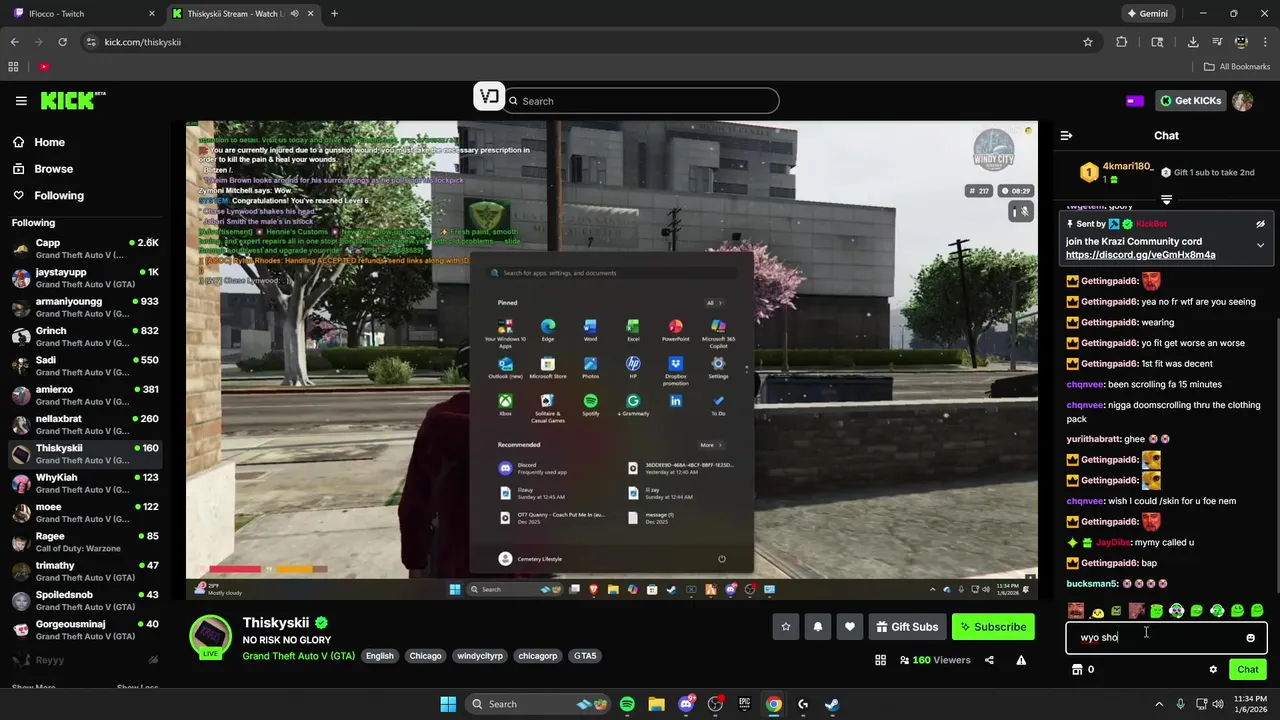The image size is (1280, 720).
Task: Go back in browser history
Action: (x=14, y=42)
